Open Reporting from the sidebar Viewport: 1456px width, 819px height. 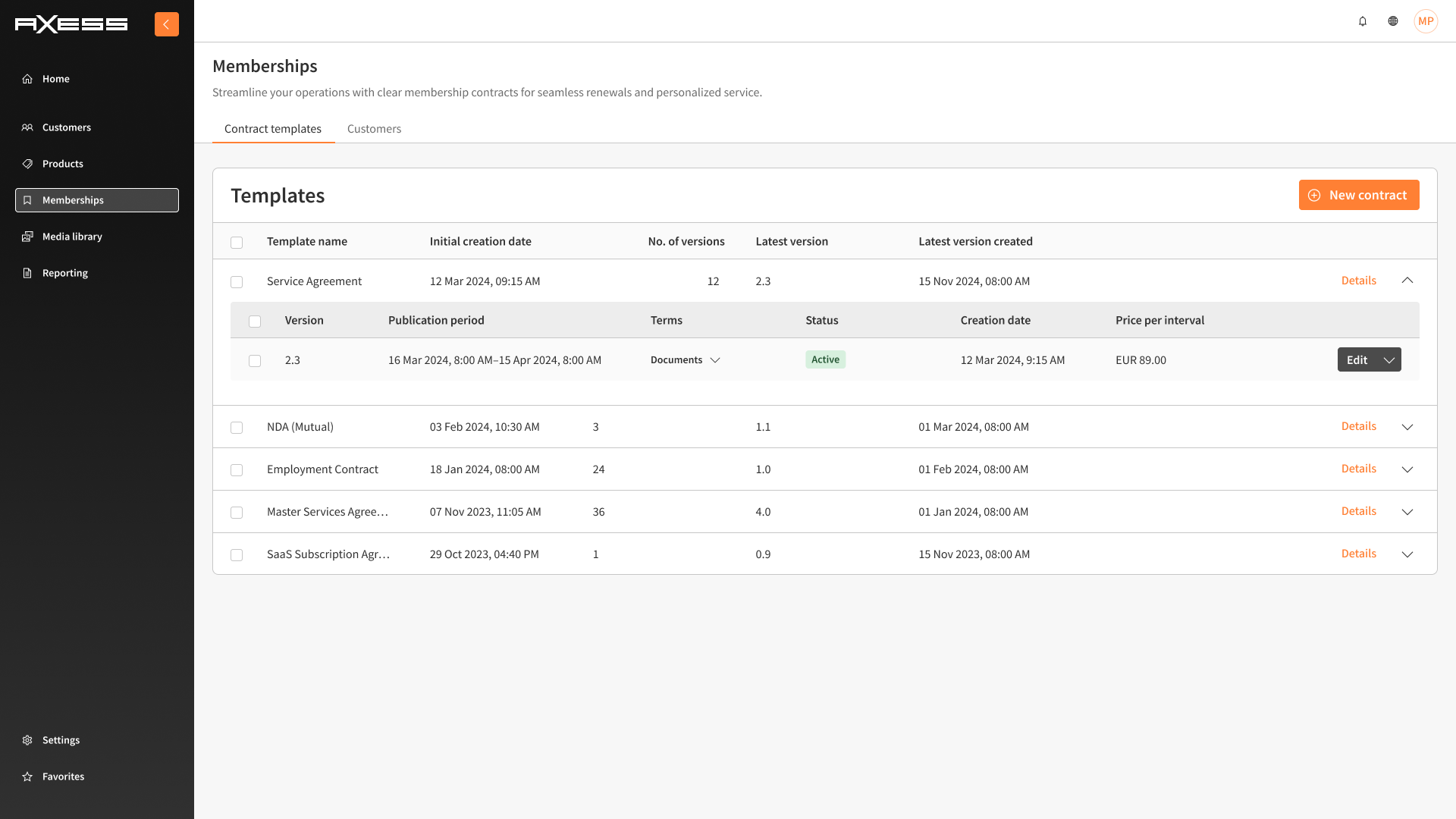(64, 273)
